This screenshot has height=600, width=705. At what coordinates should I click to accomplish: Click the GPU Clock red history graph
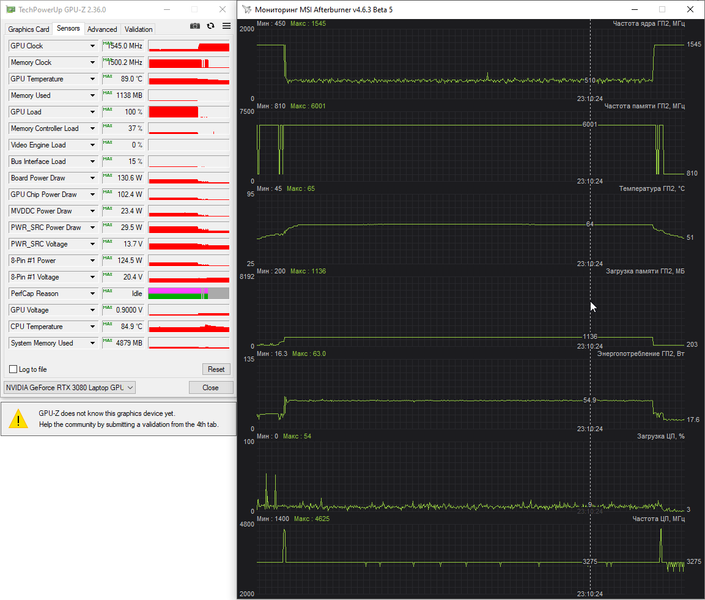189,46
